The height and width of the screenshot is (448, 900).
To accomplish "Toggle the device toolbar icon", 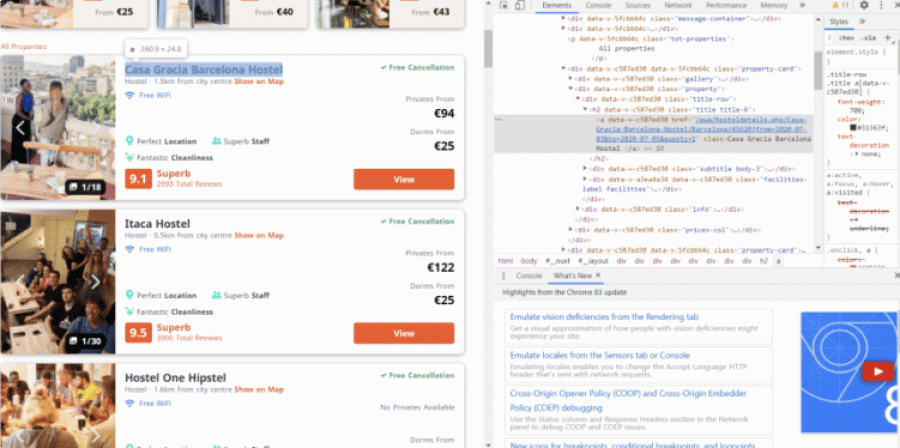I will tap(519, 6).
